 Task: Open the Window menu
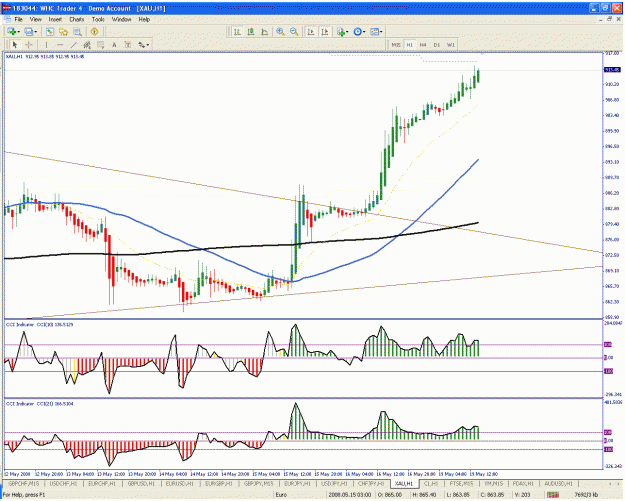click(121, 19)
